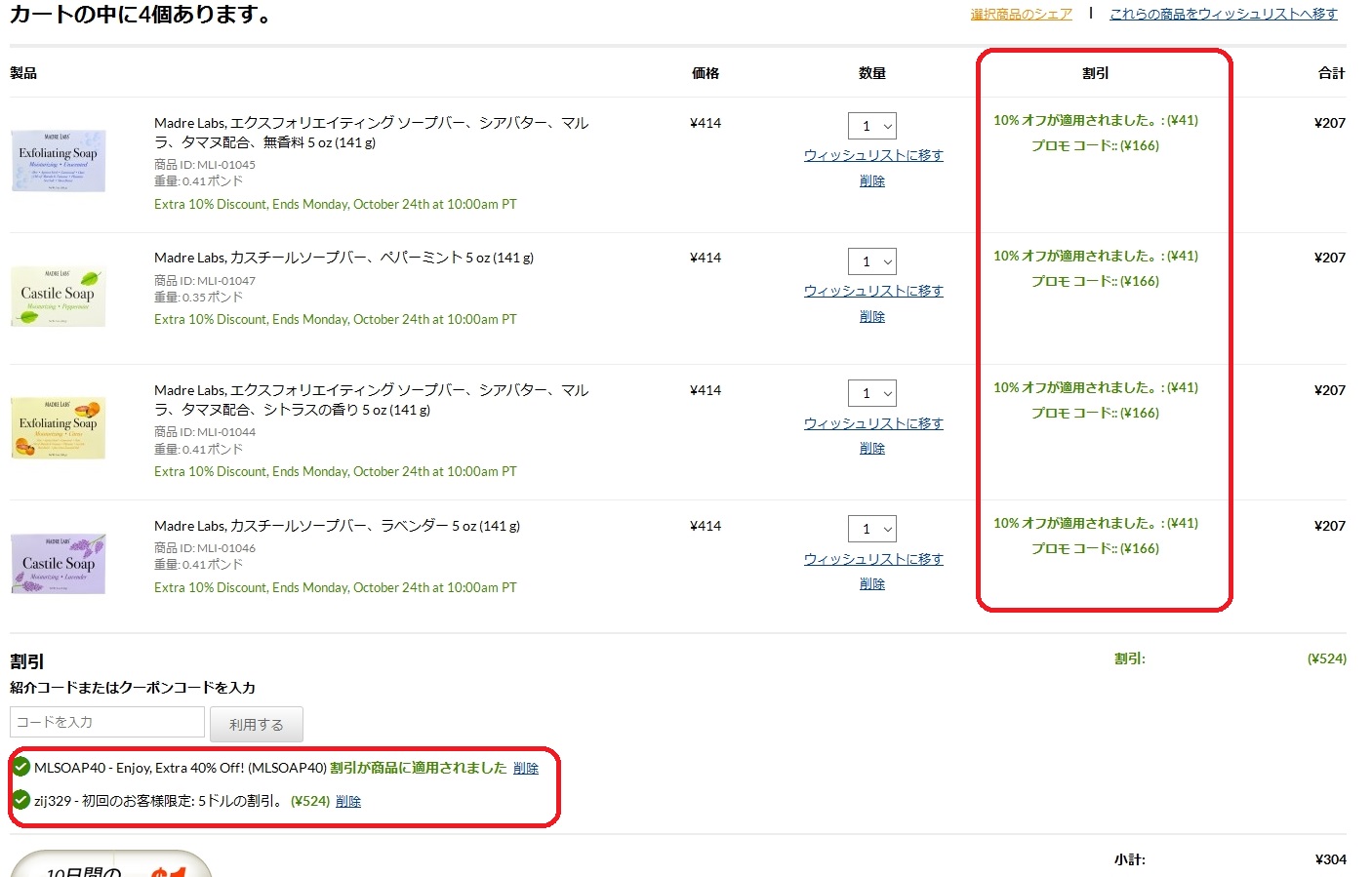Click green check icon beside zij329

[20, 800]
